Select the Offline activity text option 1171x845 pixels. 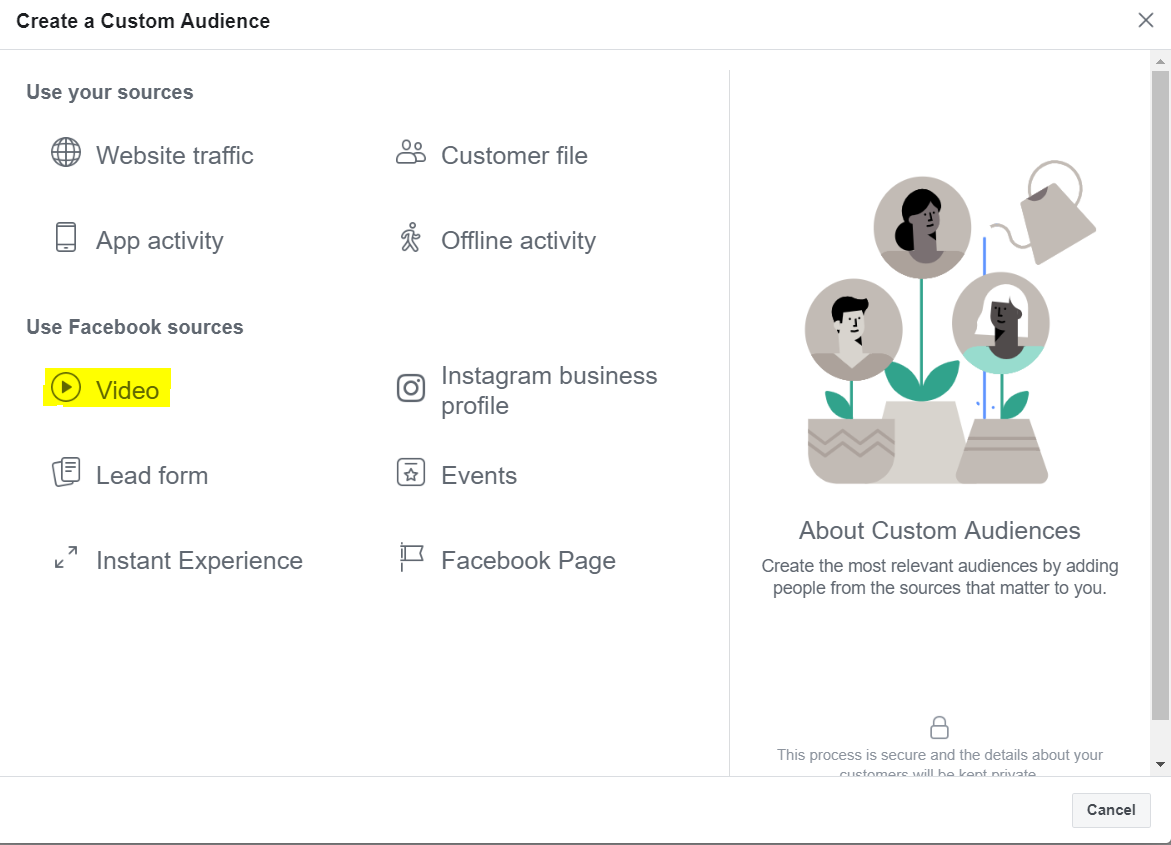pyautogui.click(x=518, y=241)
